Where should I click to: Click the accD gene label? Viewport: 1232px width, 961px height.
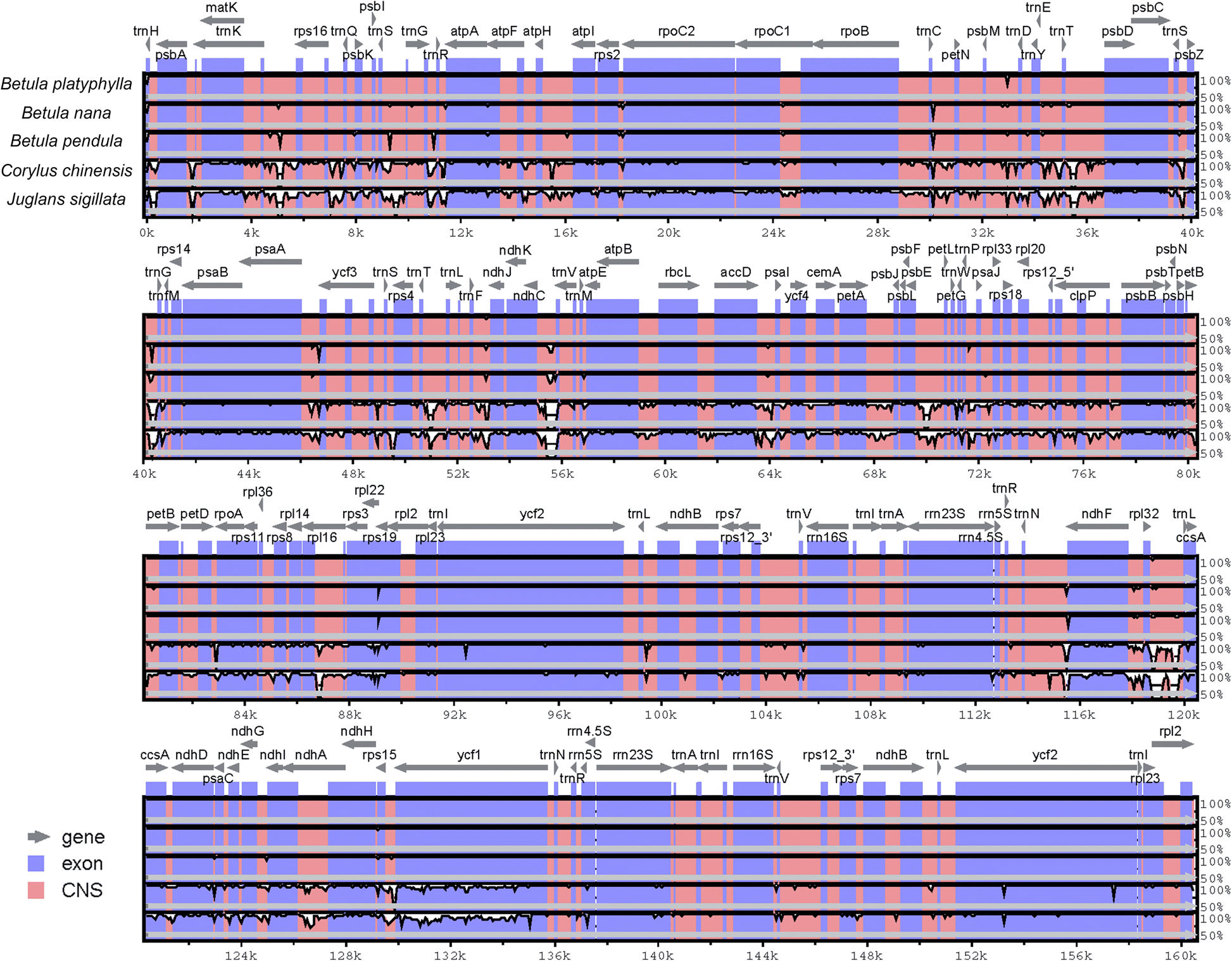[x=736, y=272]
